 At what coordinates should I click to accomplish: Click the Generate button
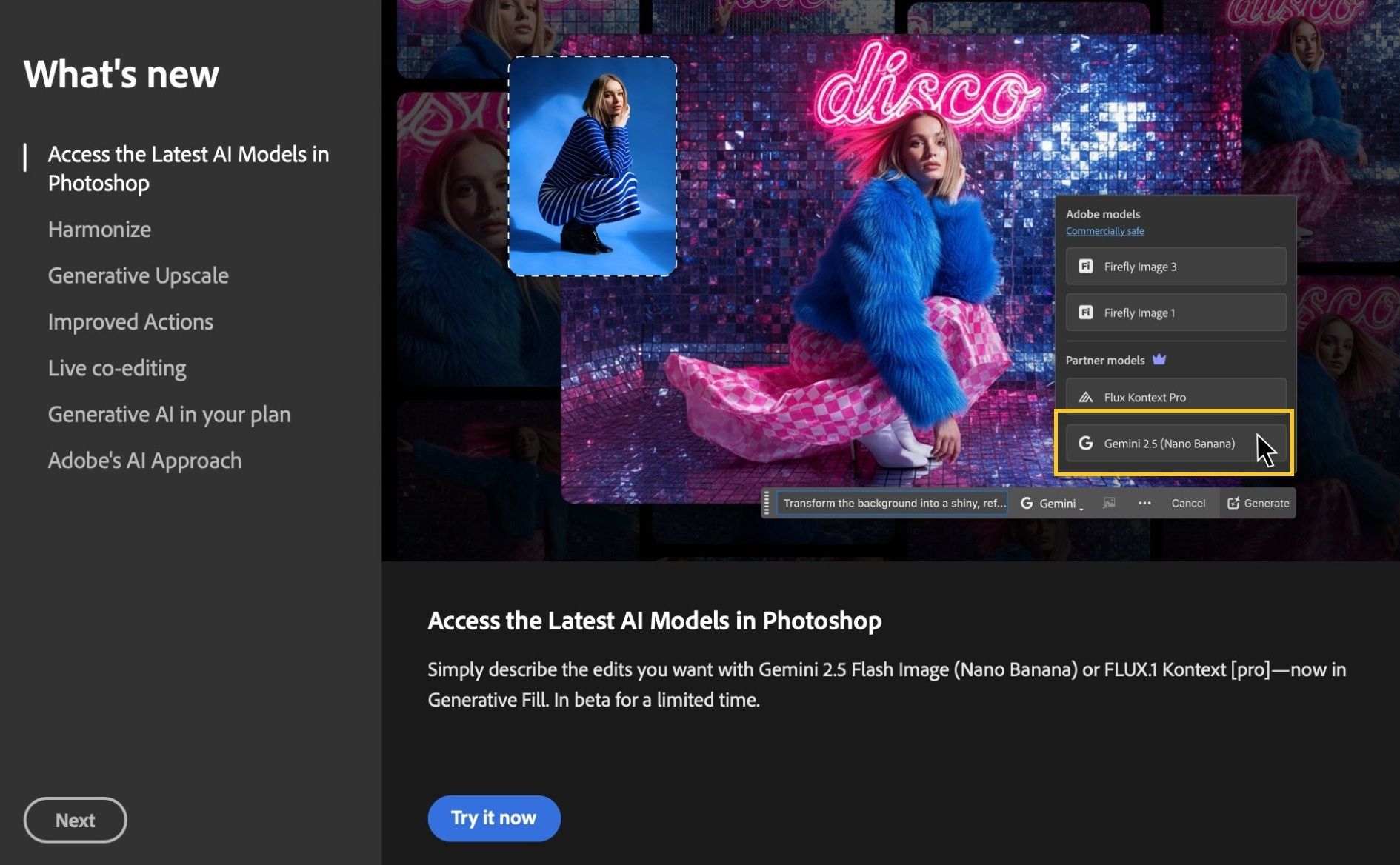click(1258, 503)
